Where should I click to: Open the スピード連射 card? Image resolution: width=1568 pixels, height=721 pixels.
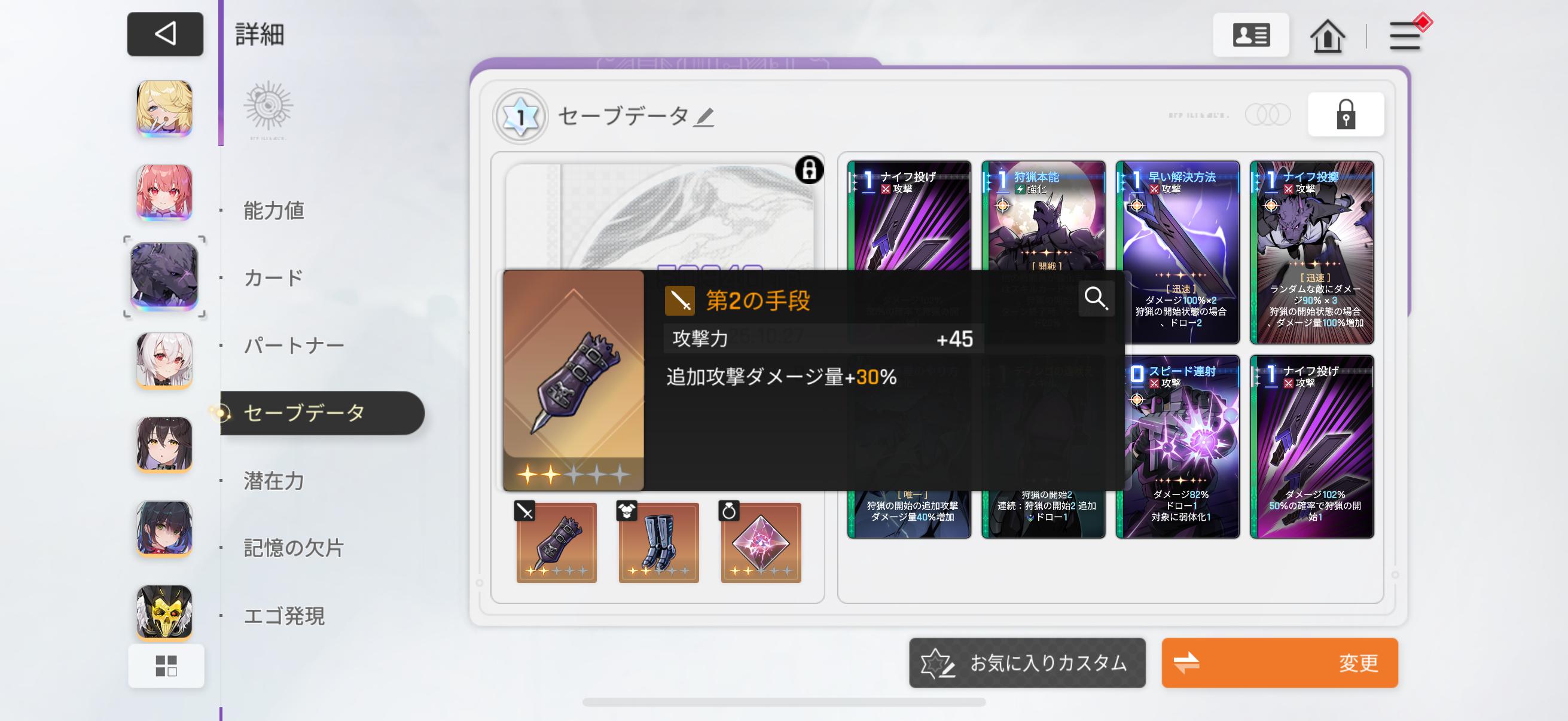(x=1177, y=447)
